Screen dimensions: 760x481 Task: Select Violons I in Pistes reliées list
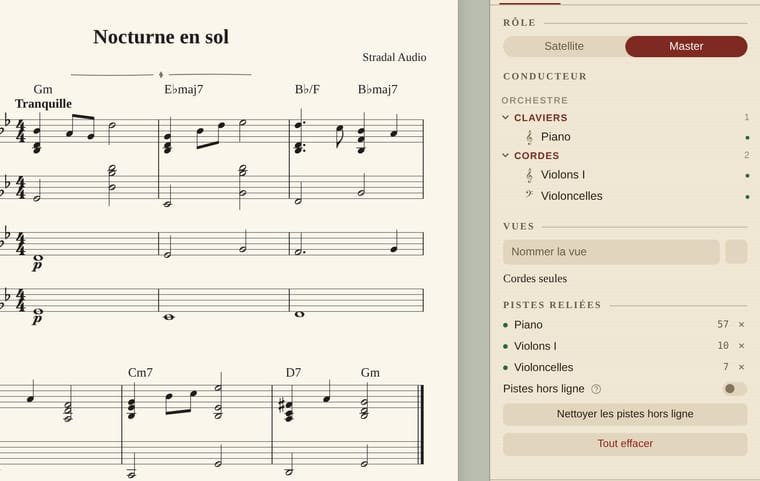tap(535, 346)
